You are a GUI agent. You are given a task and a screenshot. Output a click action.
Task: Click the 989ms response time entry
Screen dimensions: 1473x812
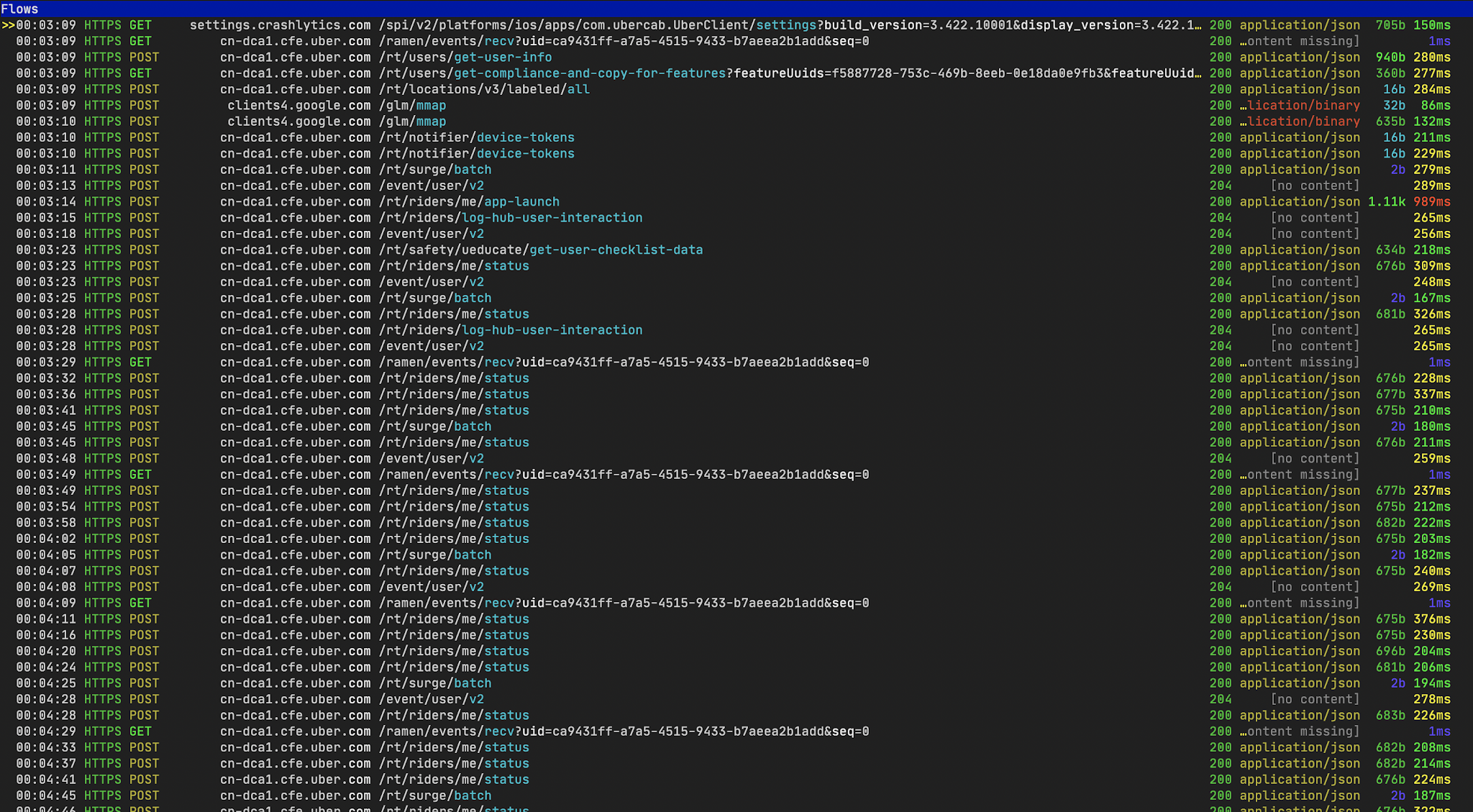pos(1431,202)
